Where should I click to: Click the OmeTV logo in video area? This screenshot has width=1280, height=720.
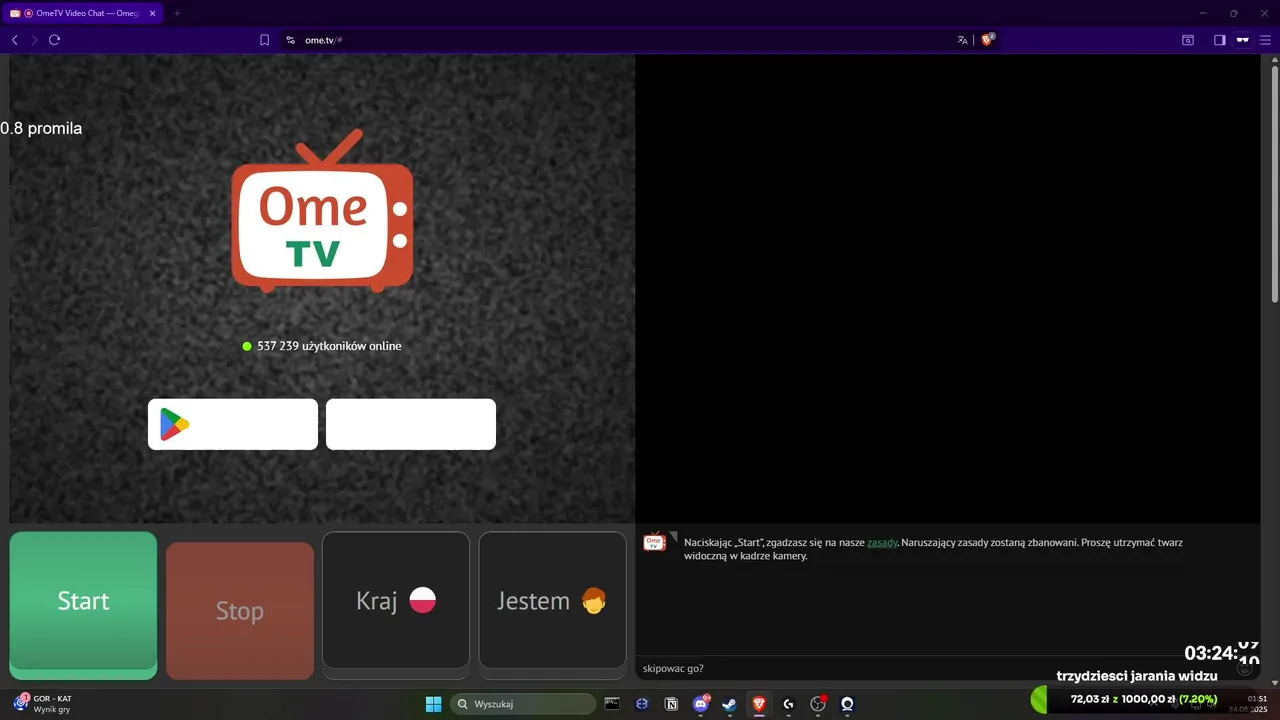coord(322,211)
